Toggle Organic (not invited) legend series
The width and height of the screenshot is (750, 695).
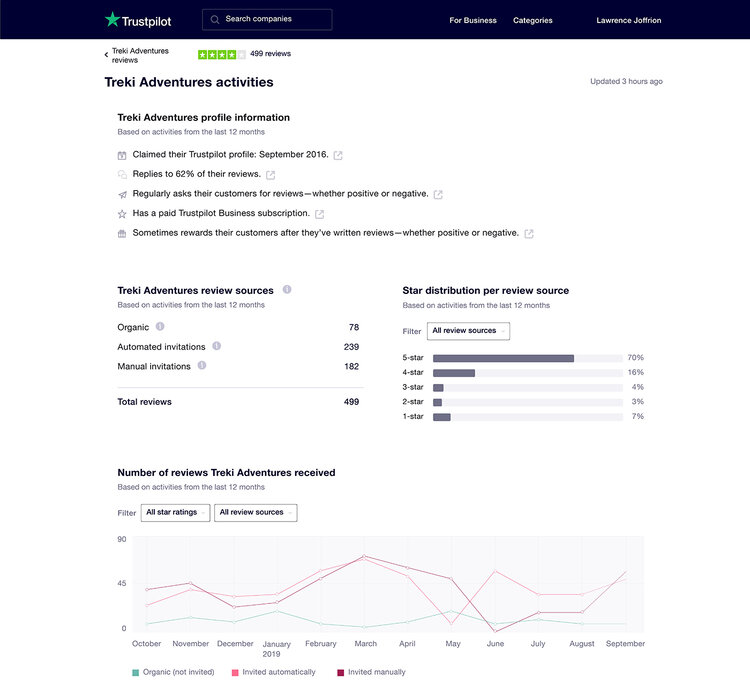pyautogui.click(x=173, y=672)
